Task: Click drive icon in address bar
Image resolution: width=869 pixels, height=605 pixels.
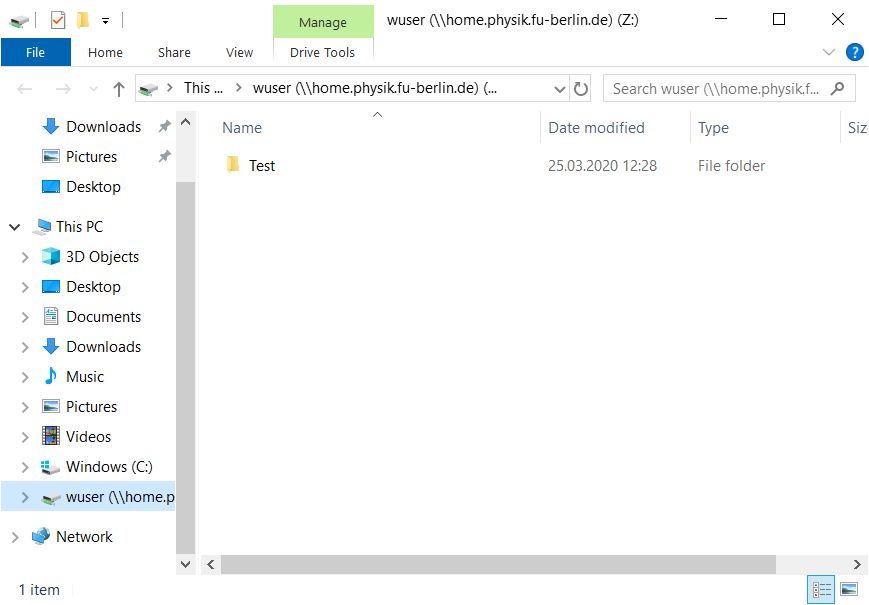Action: pyautogui.click(x=149, y=89)
